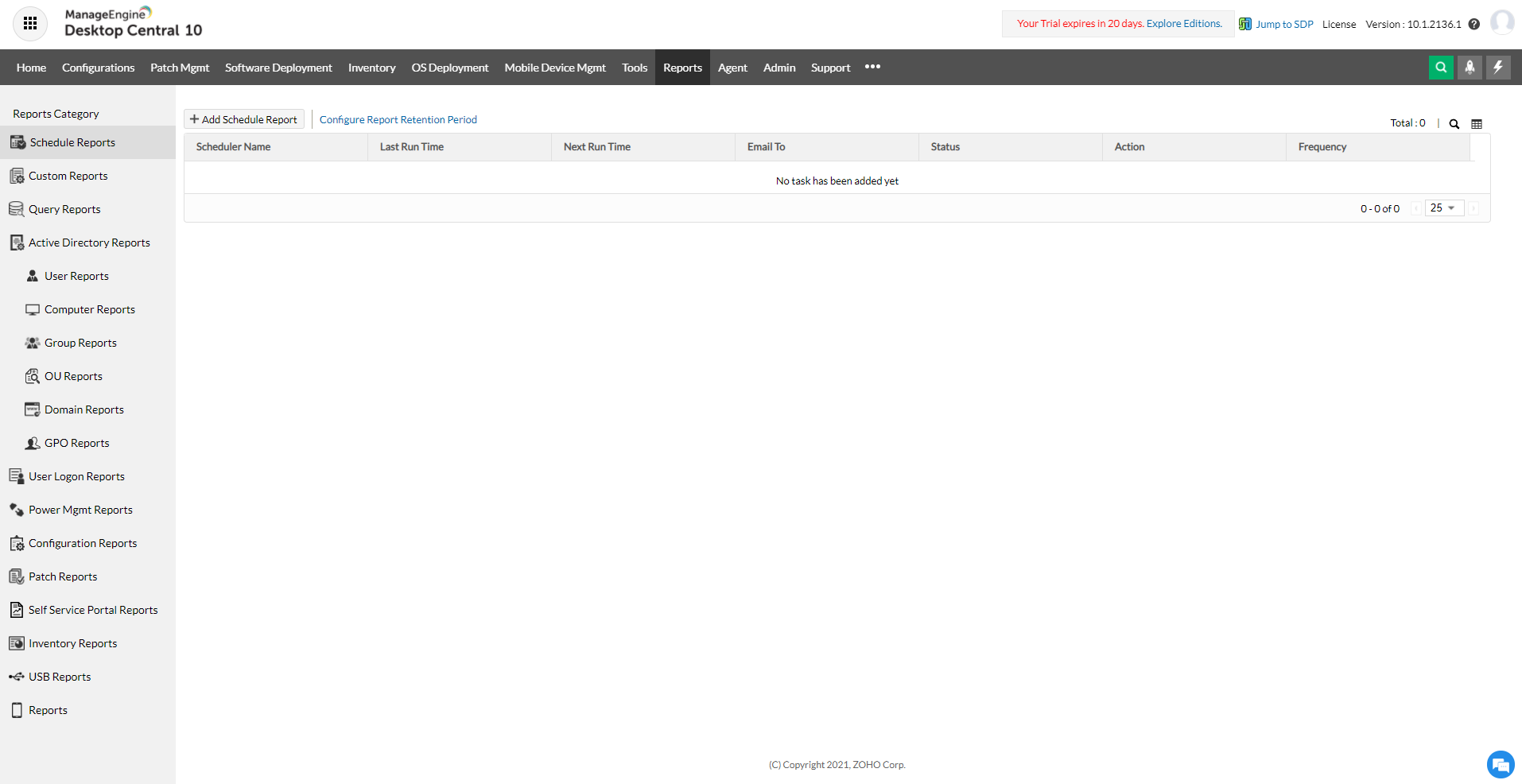1522x784 pixels.
Task: Expand the more options ellipsis in the navigation bar
Action: 872,67
